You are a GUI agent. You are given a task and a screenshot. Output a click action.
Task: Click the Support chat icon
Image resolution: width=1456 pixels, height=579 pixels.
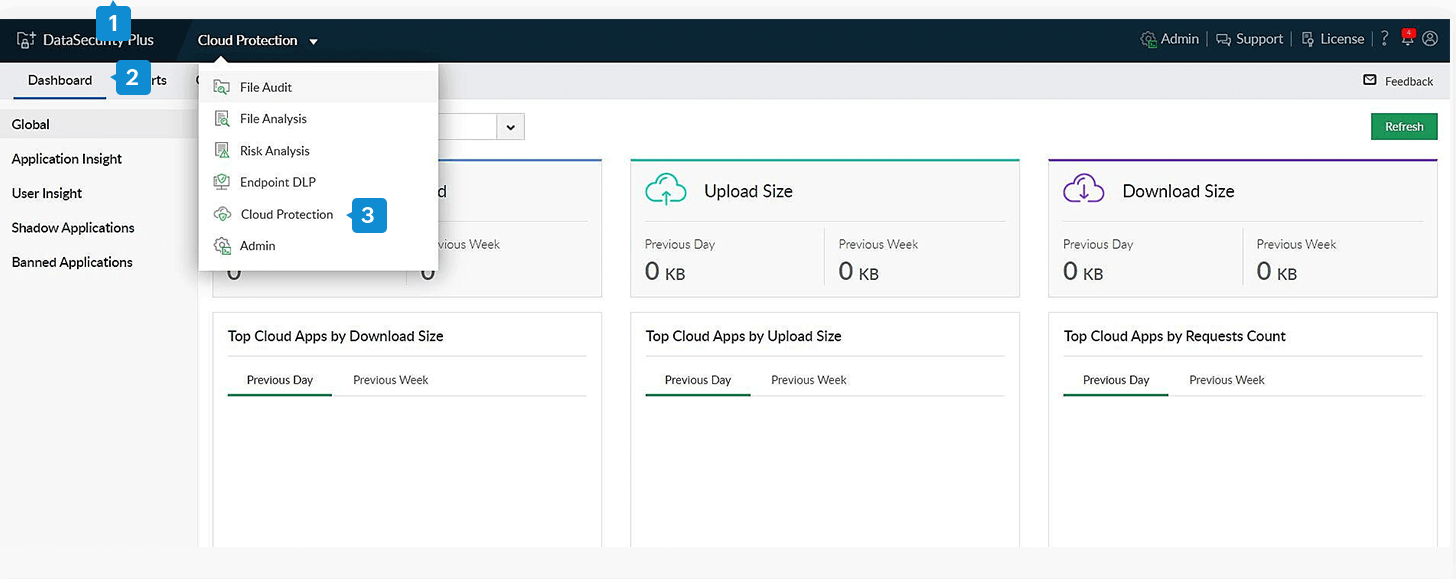click(x=1223, y=40)
